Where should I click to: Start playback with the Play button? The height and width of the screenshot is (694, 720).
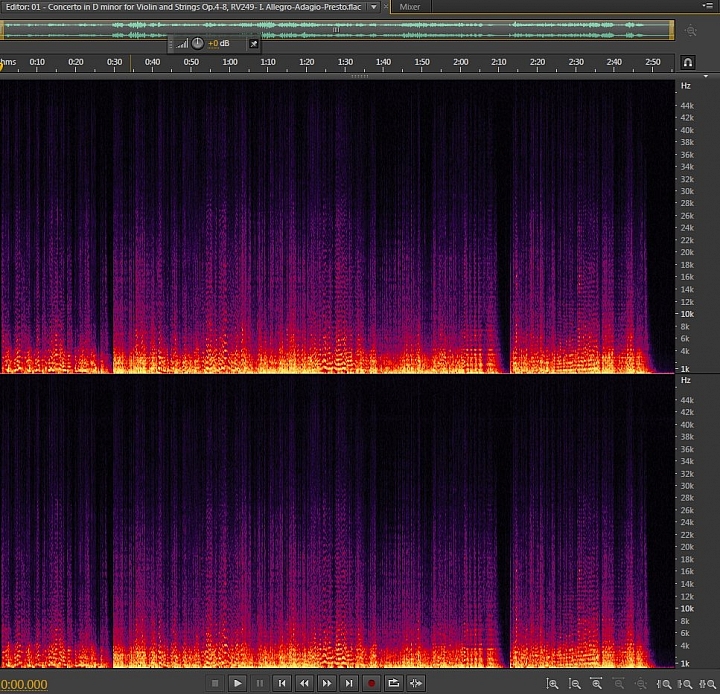point(237,683)
